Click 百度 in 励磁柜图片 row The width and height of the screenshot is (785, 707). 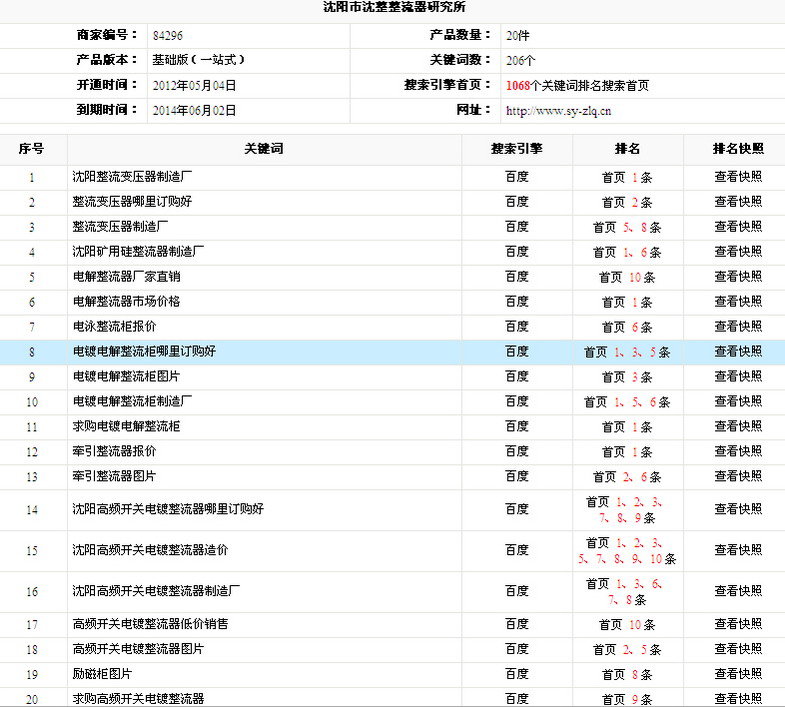(x=517, y=674)
